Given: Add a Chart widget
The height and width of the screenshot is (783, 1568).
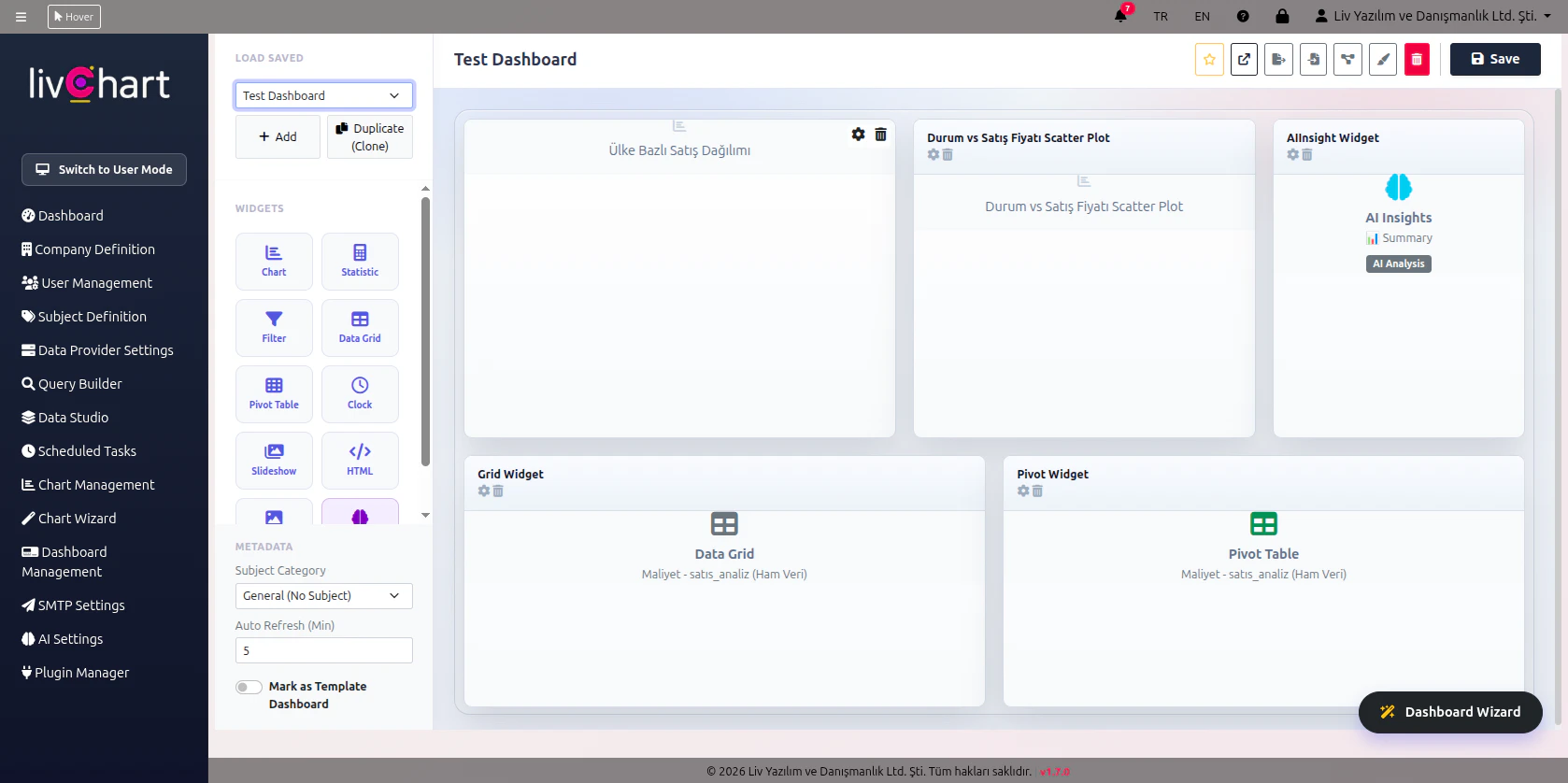Looking at the screenshot, I should point(274,262).
